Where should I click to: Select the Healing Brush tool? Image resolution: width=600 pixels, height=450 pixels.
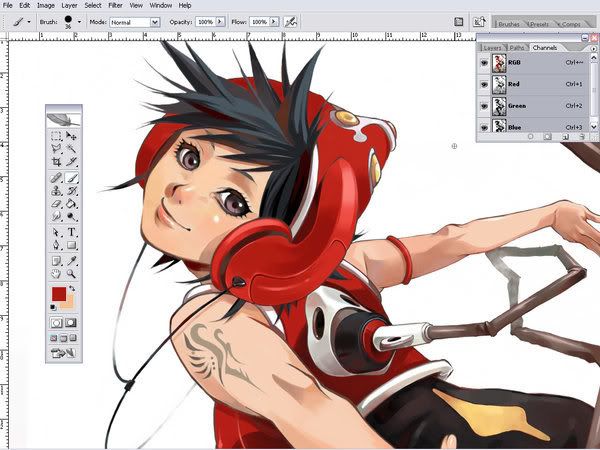[56, 178]
